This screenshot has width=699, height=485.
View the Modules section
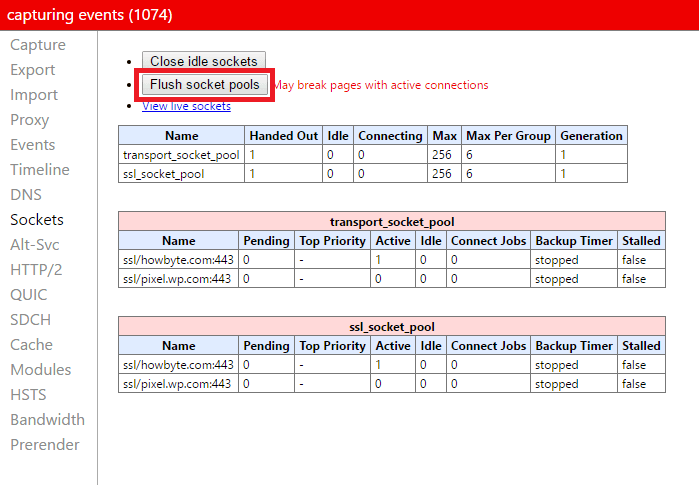41,370
